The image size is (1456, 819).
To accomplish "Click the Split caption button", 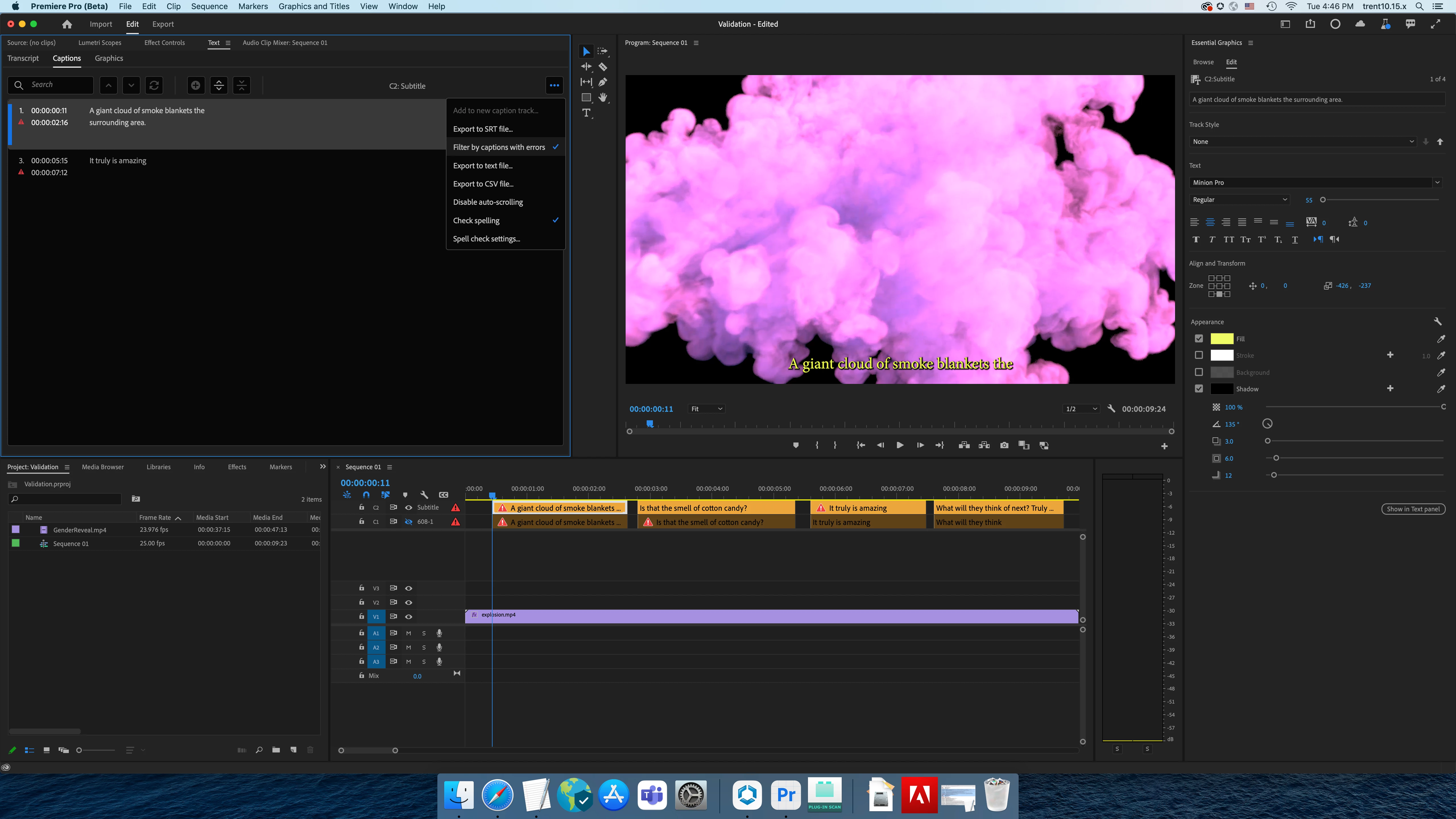I will coord(219,85).
